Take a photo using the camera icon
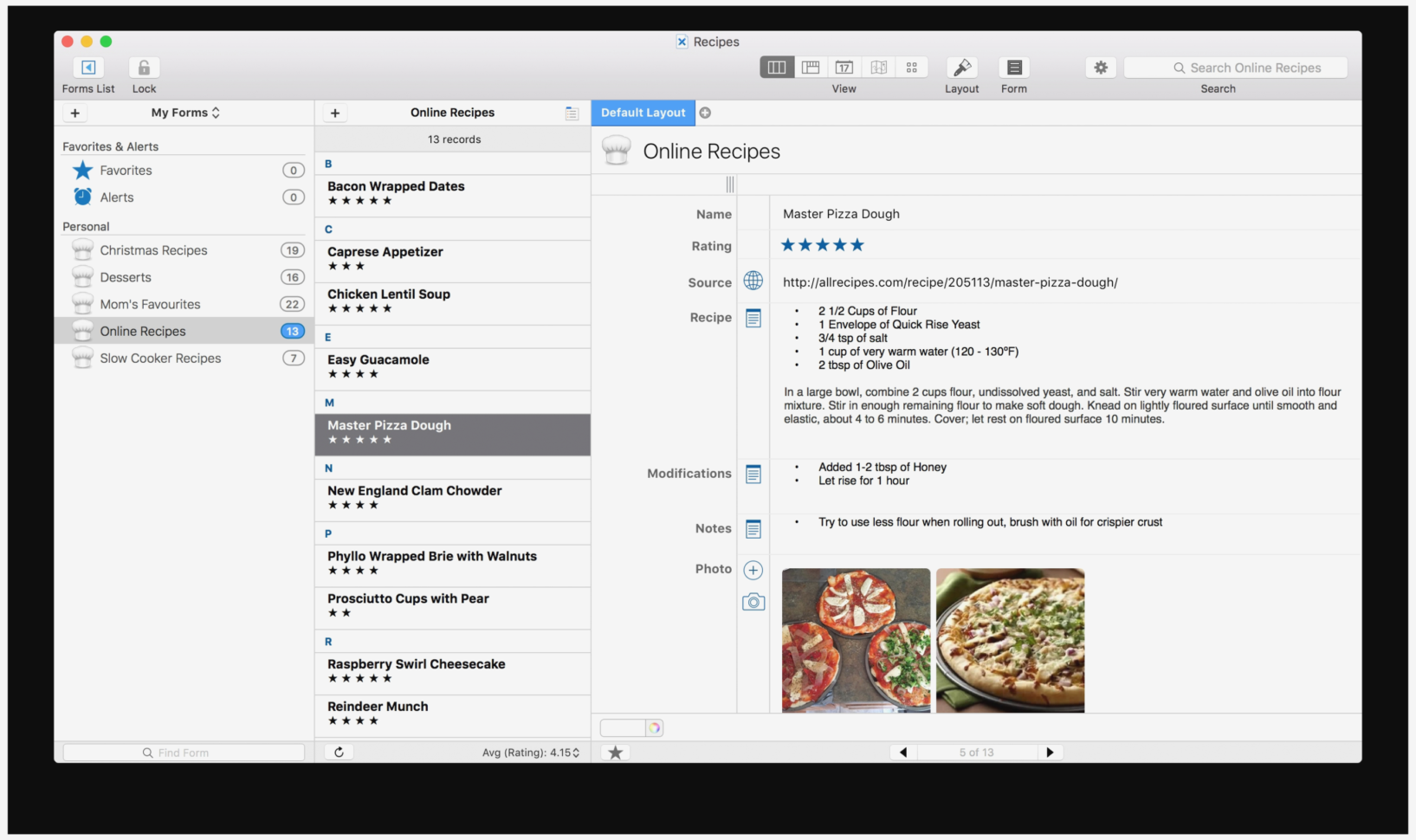 click(x=753, y=601)
